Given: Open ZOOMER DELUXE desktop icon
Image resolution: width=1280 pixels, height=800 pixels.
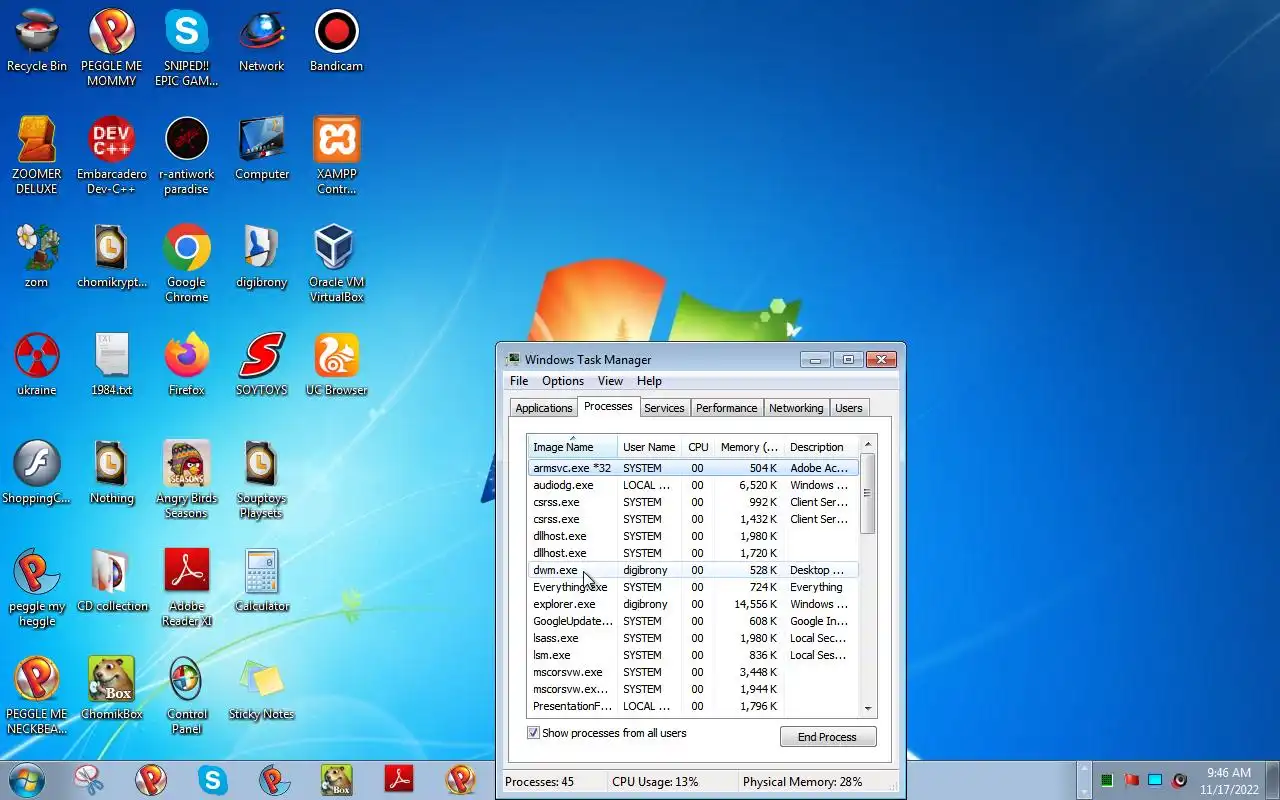Looking at the screenshot, I should point(37,157).
